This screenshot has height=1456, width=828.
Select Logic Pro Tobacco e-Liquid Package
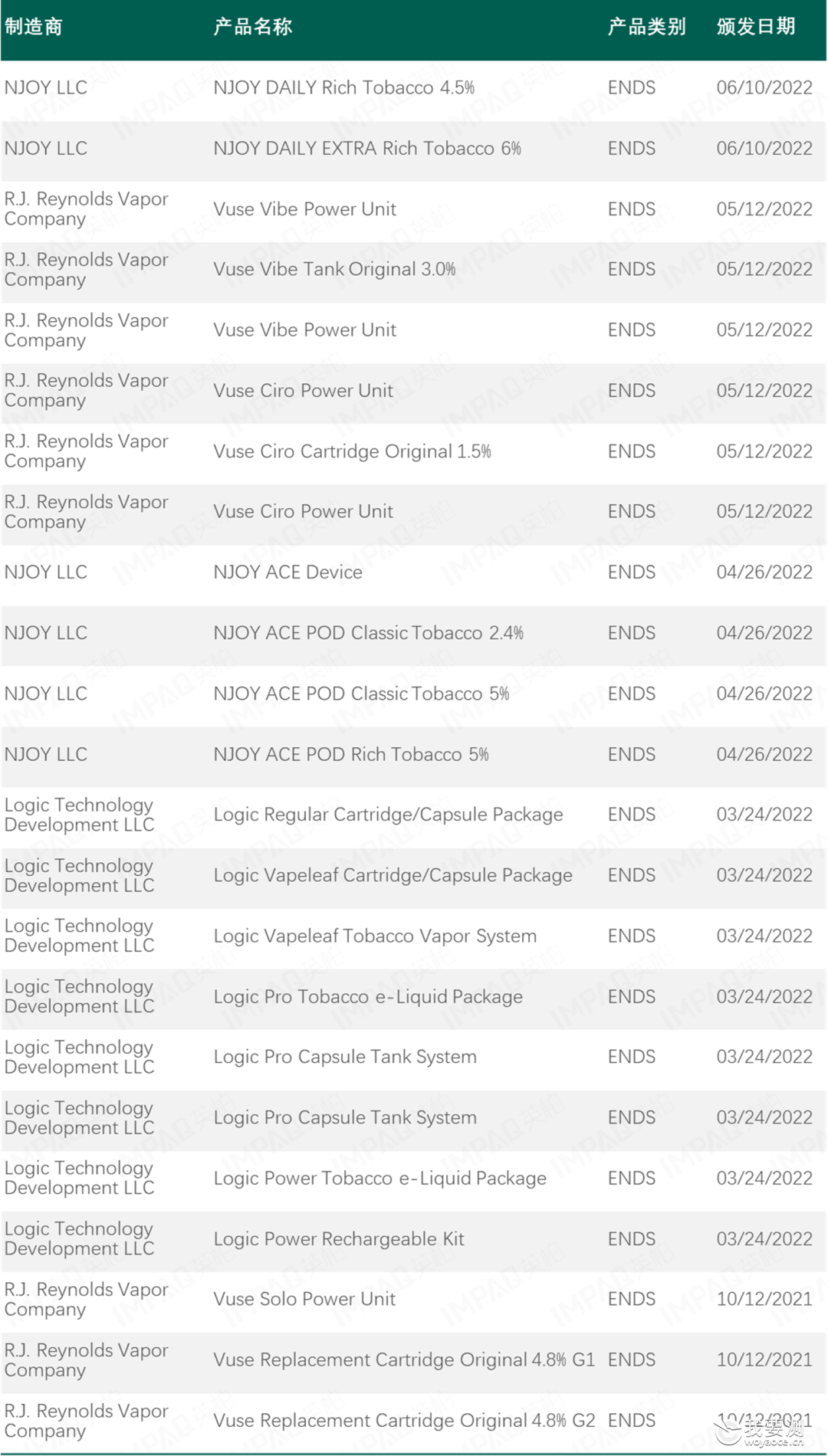click(x=368, y=997)
